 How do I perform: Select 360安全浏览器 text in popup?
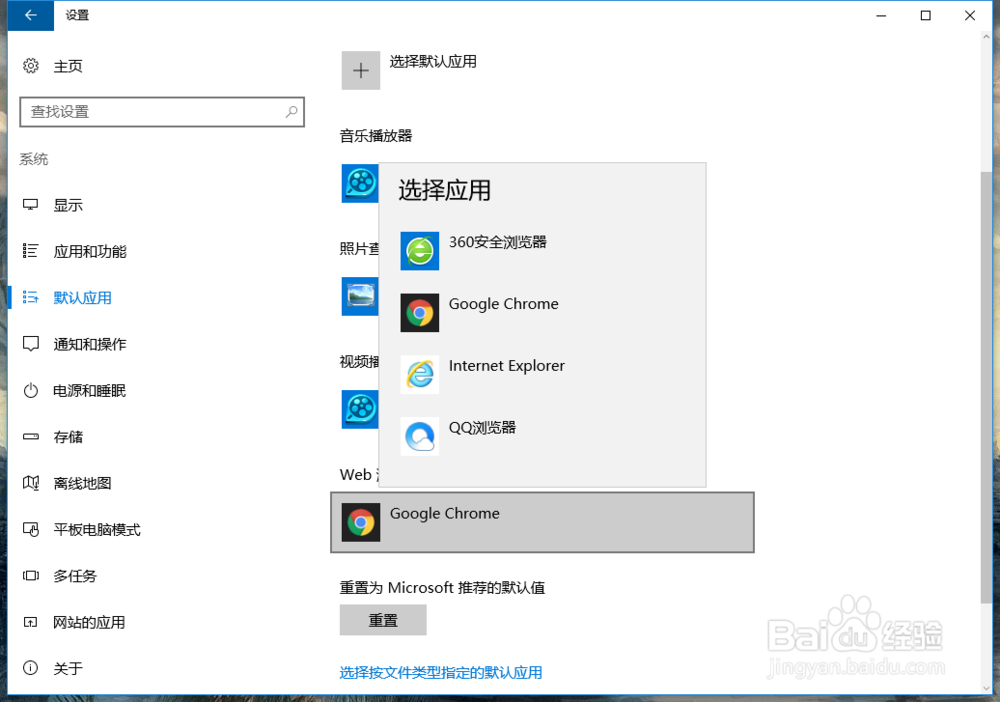tap(498, 242)
